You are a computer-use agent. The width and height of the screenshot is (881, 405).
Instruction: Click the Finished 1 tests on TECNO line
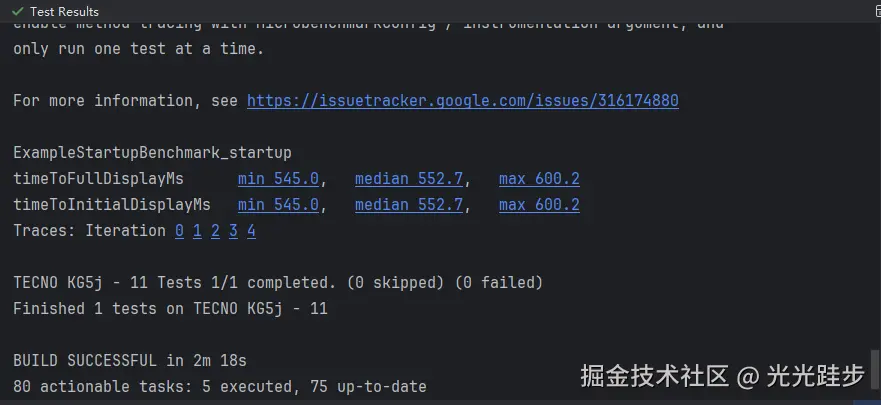point(170,308)
